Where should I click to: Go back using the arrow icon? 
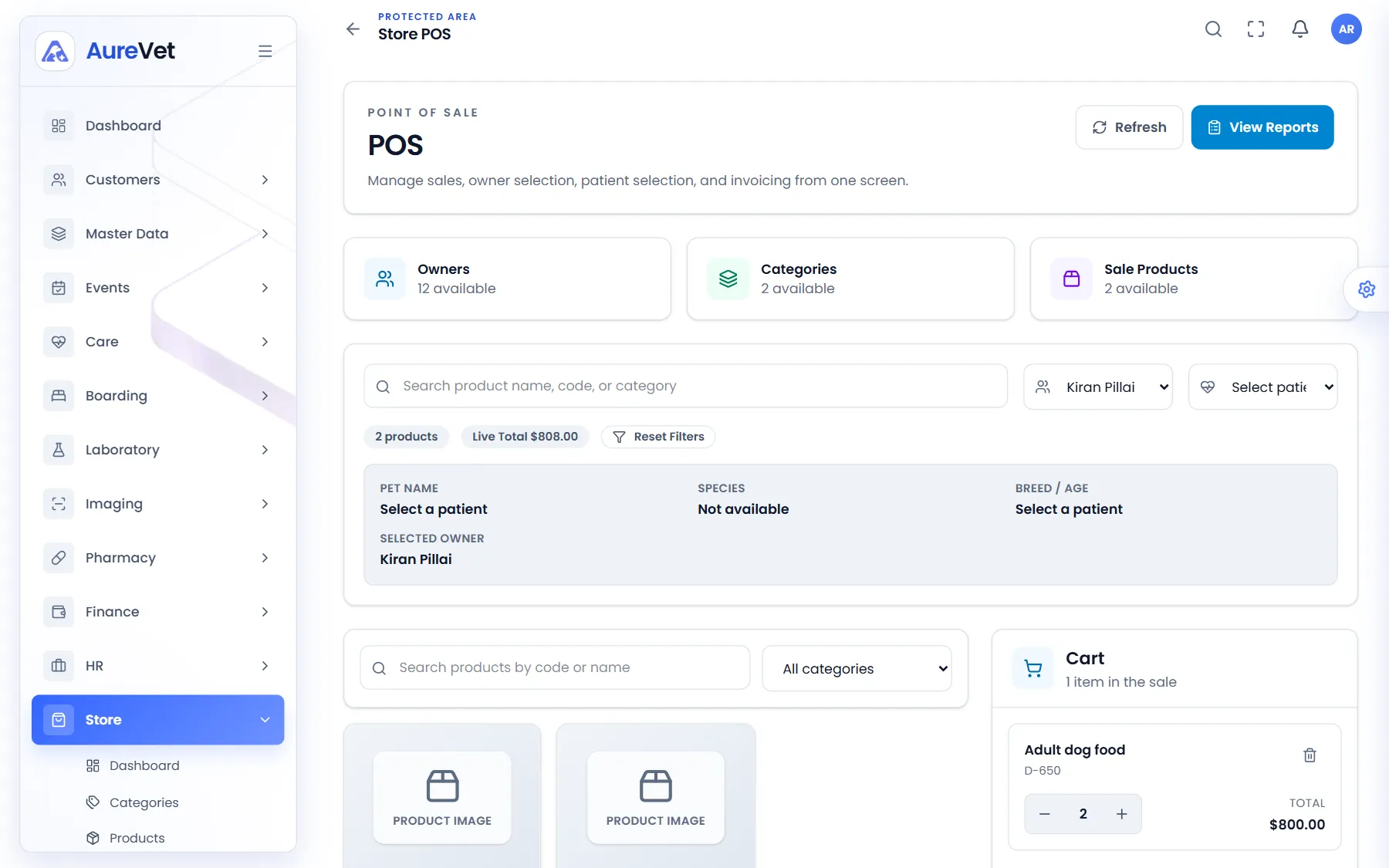353,29
